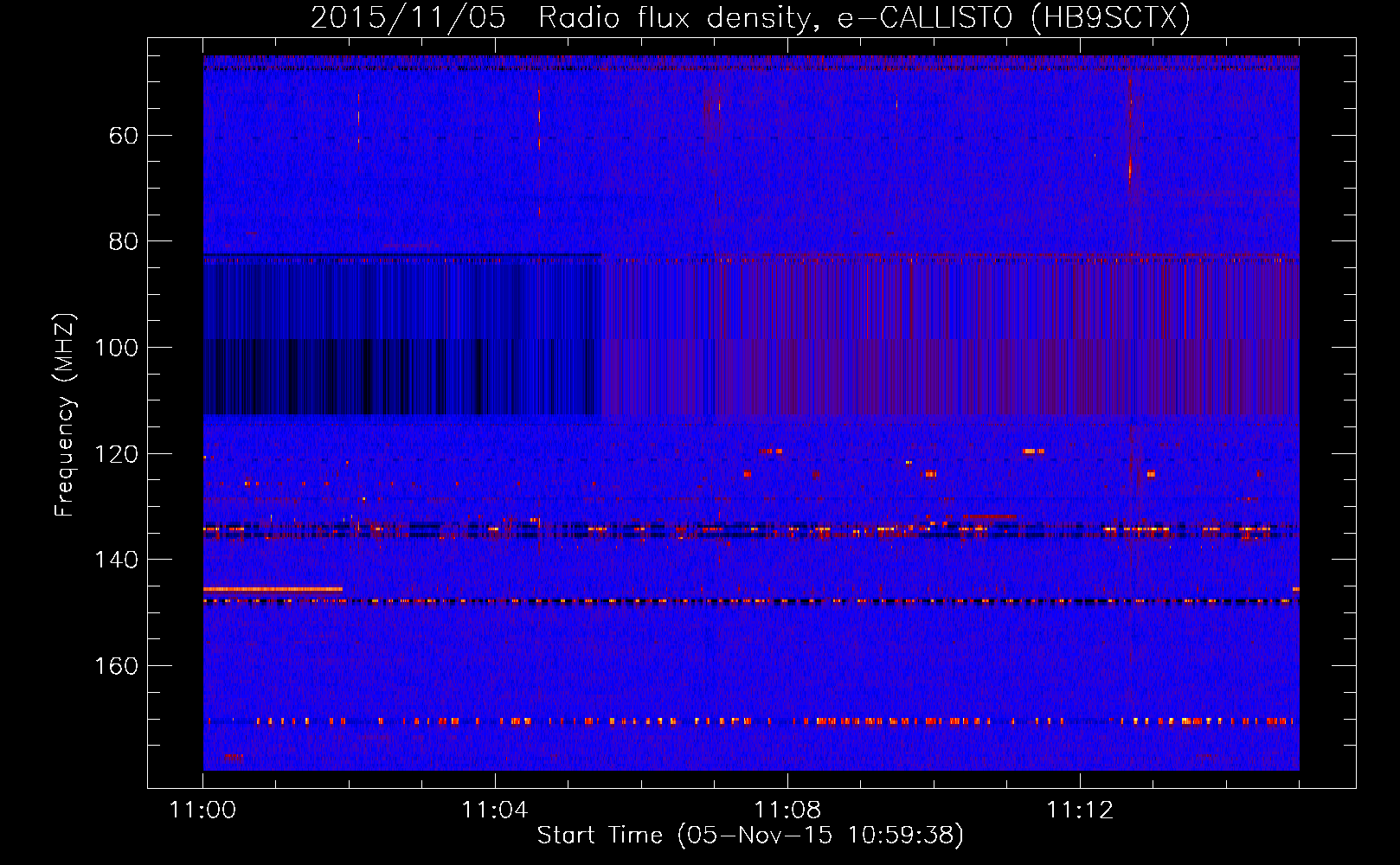Click the 11:08 time tick label
The height and width of the screenshot is (865, 1400).
pyautogui.click(x=787, y=811)
